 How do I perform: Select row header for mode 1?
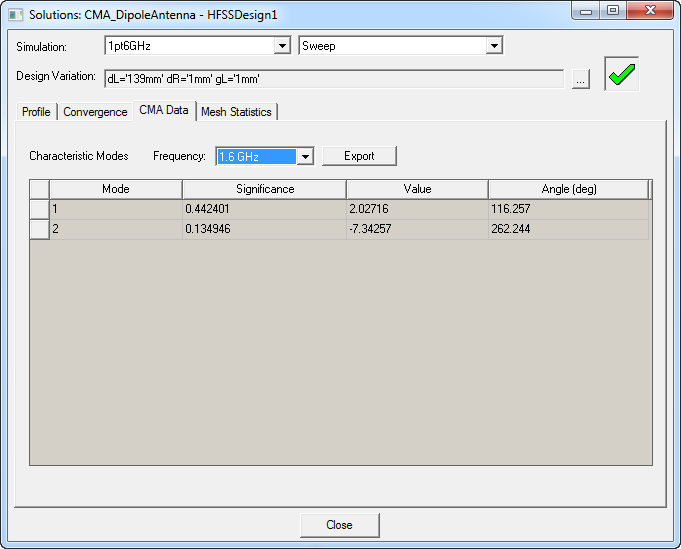(39, 209)
